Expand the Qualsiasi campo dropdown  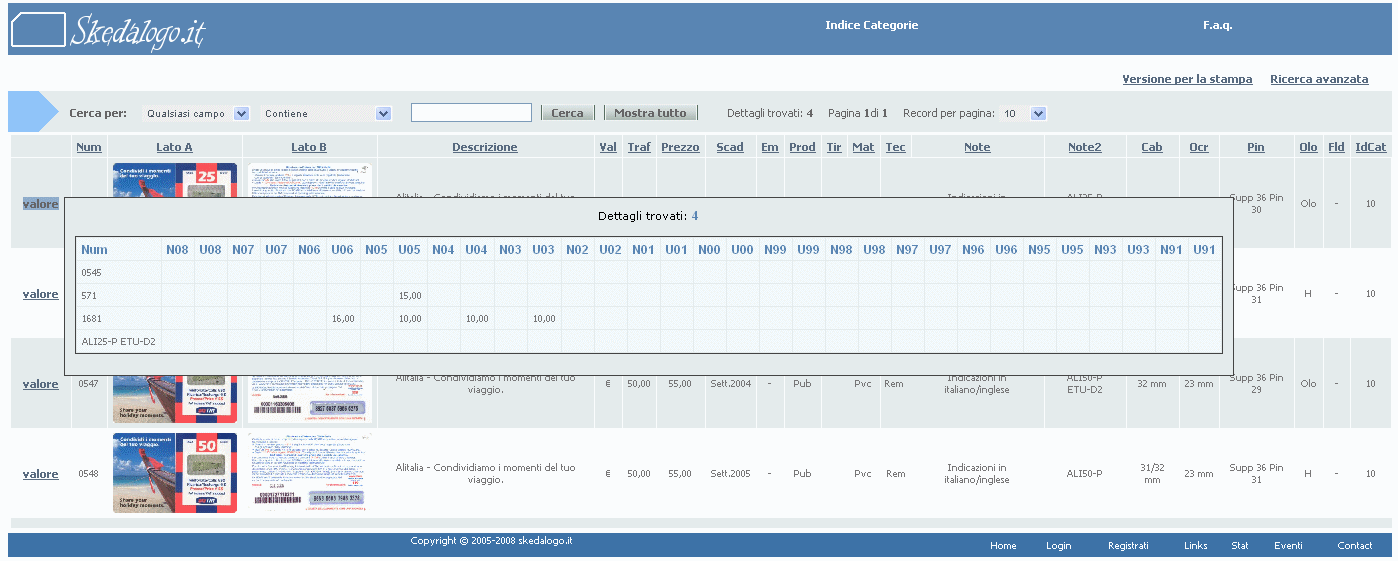click(x=196, y=114)
